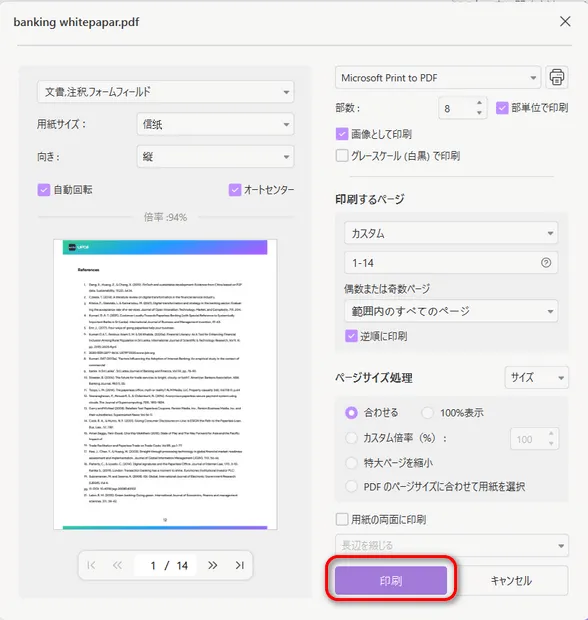This screenshot has height=620, width=588.
Task: Uncheck 画像として印刷 option
Action: [x=342, y=134]
